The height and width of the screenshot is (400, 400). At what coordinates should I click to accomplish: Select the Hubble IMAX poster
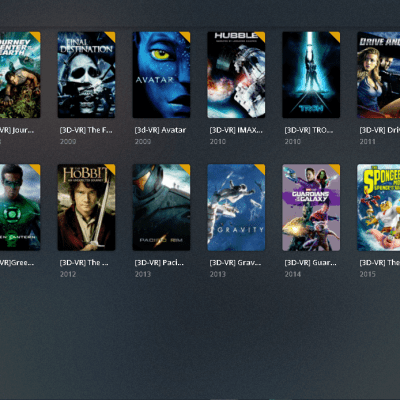coord(236,75)
